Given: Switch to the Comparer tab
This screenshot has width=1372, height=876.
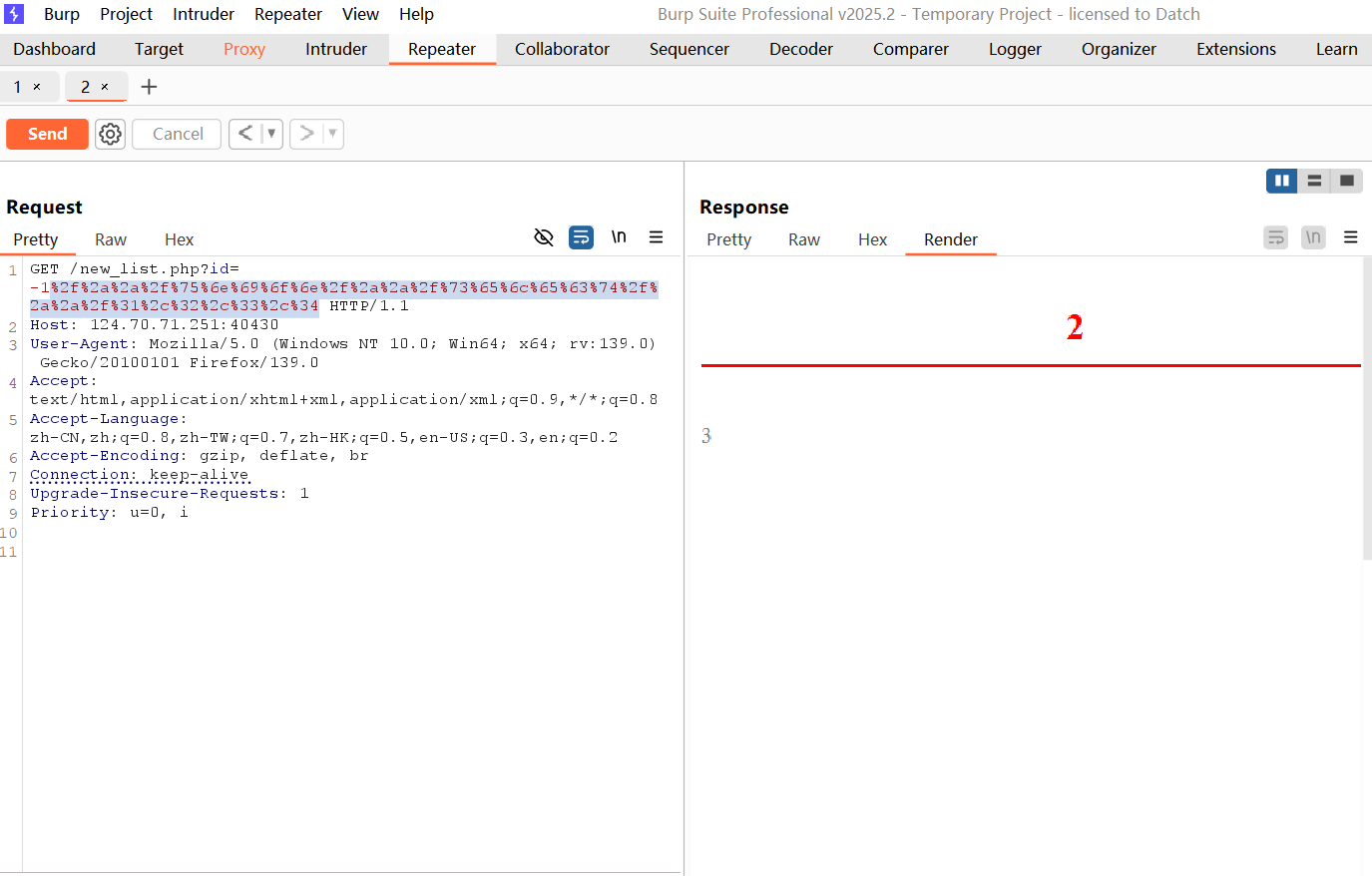Looking at the screenshot, I should tap(911, 49).
